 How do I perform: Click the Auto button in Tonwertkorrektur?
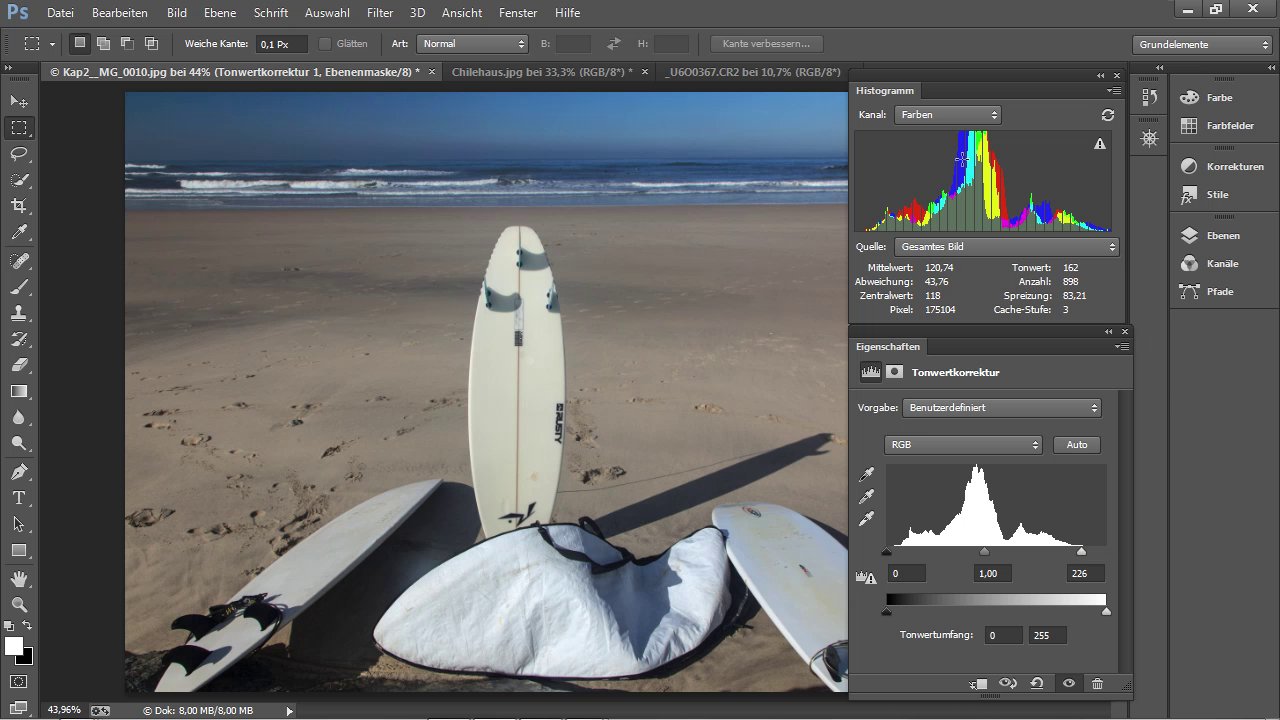click(x=1076, y=444)
